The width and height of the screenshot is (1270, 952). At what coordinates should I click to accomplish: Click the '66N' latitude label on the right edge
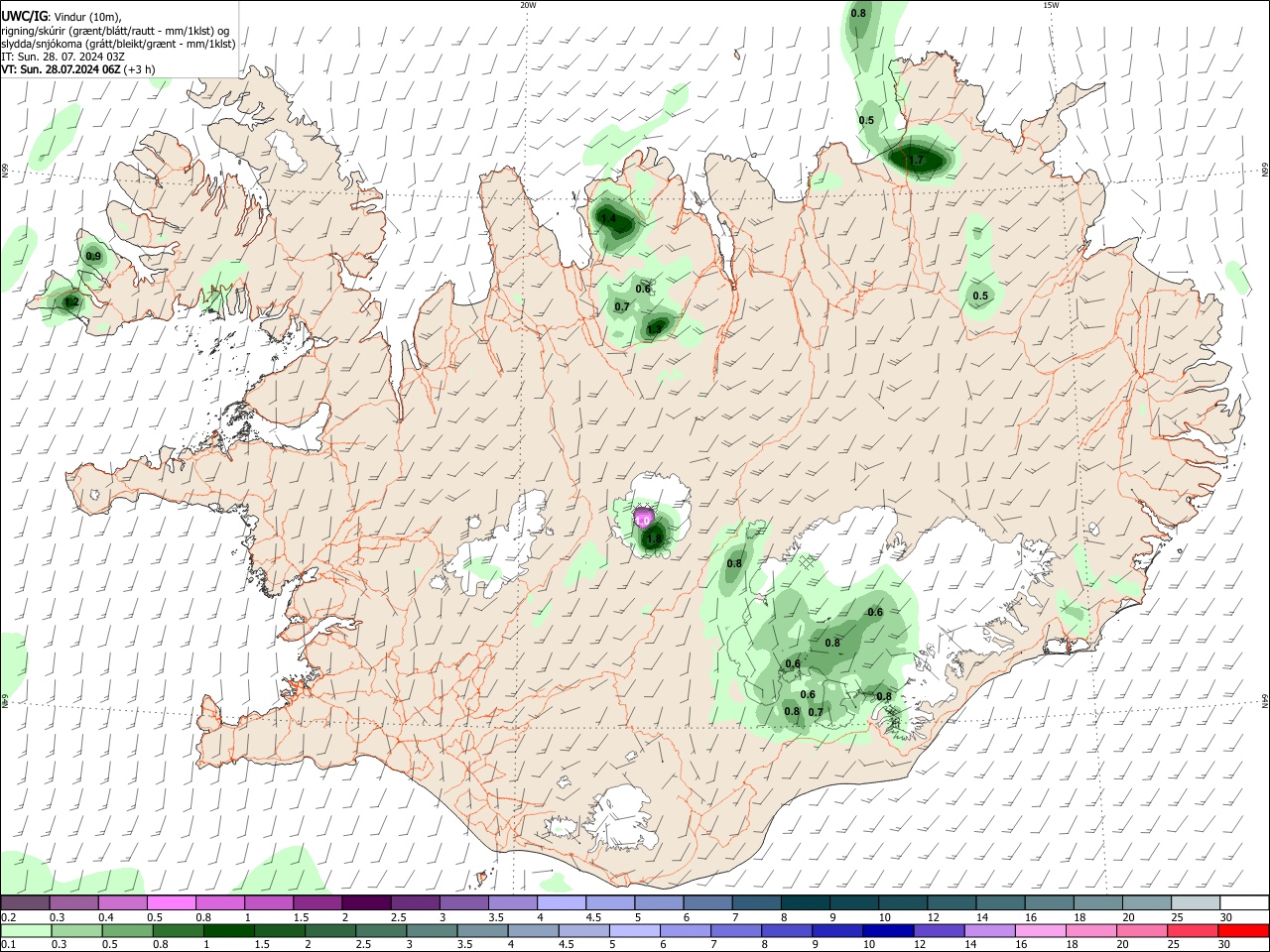pos(1265,171)
